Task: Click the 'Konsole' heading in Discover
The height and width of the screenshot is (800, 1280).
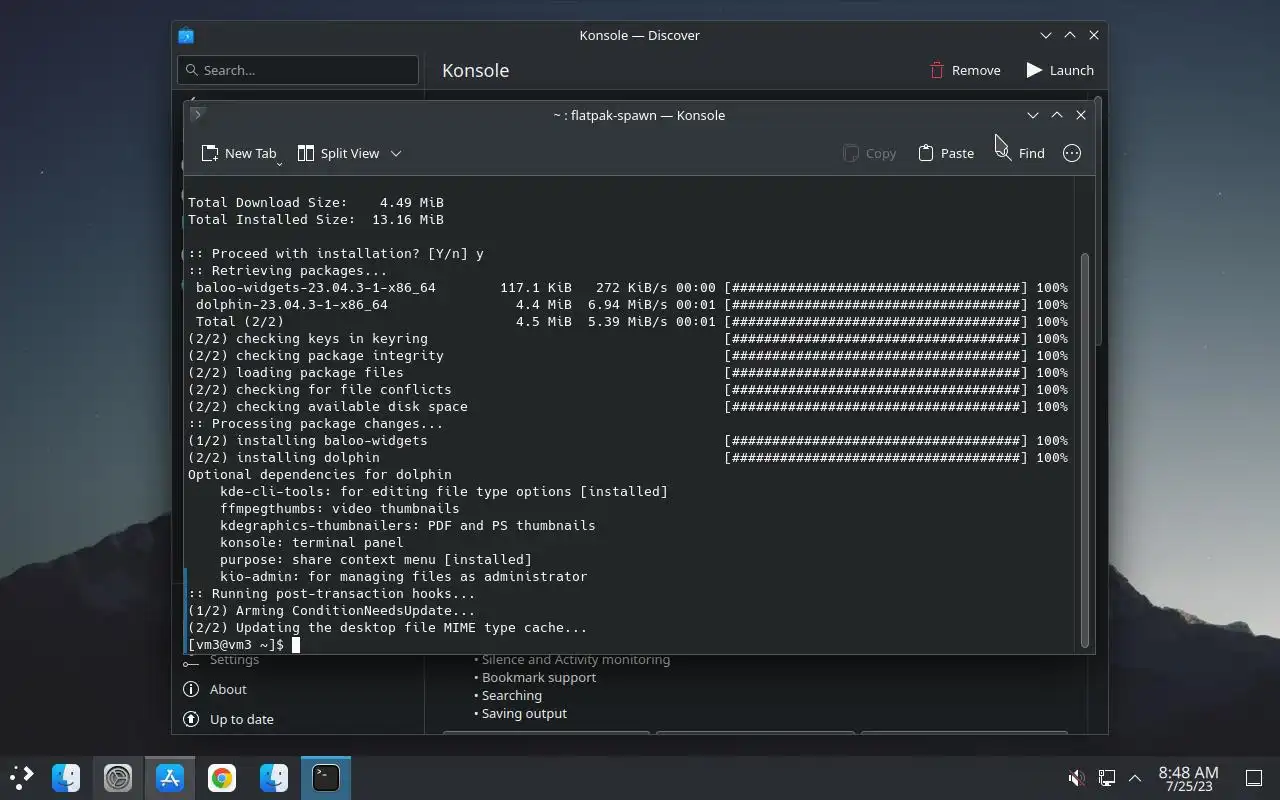Action: (x=476, y=70)
